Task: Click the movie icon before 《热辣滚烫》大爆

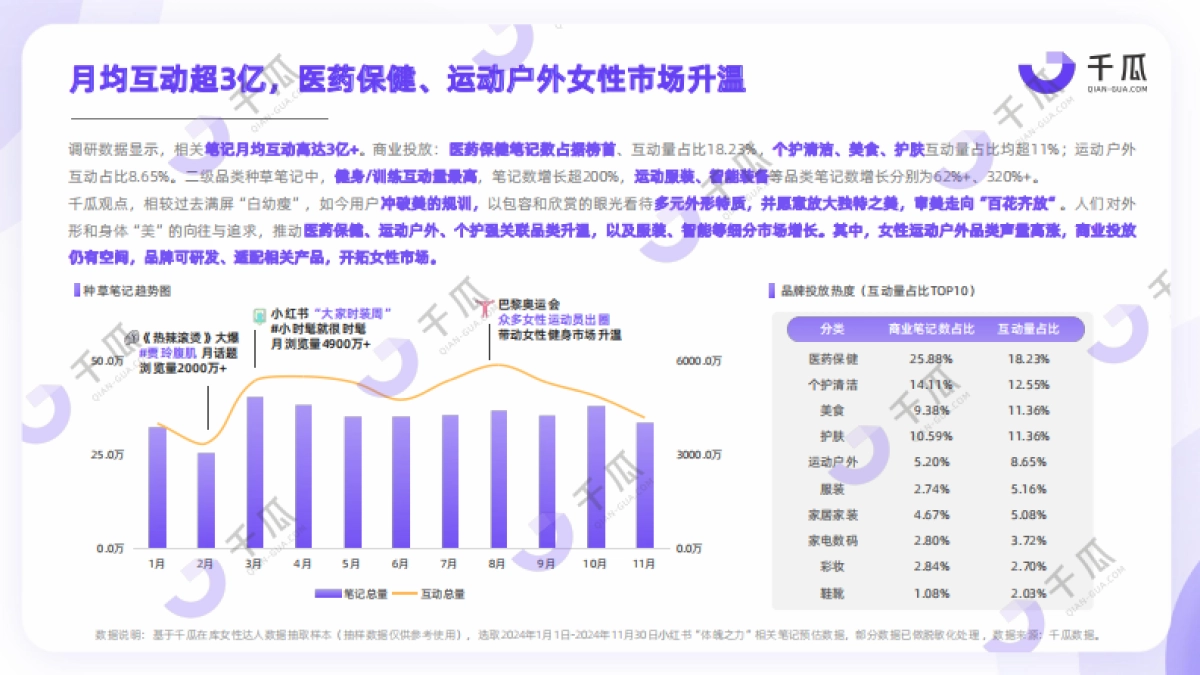Action: click(132, 338)
